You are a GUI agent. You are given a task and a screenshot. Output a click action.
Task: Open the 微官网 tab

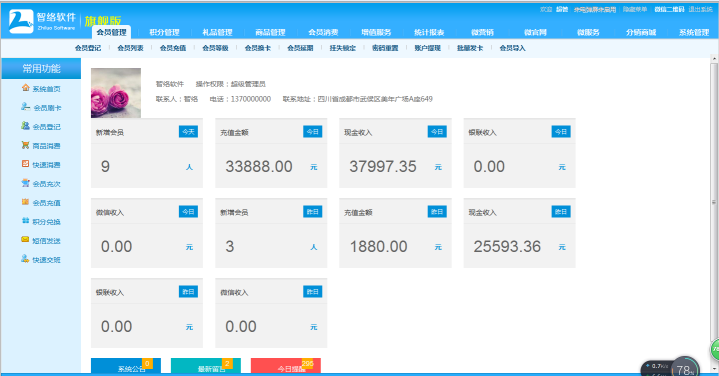point(535,32)
